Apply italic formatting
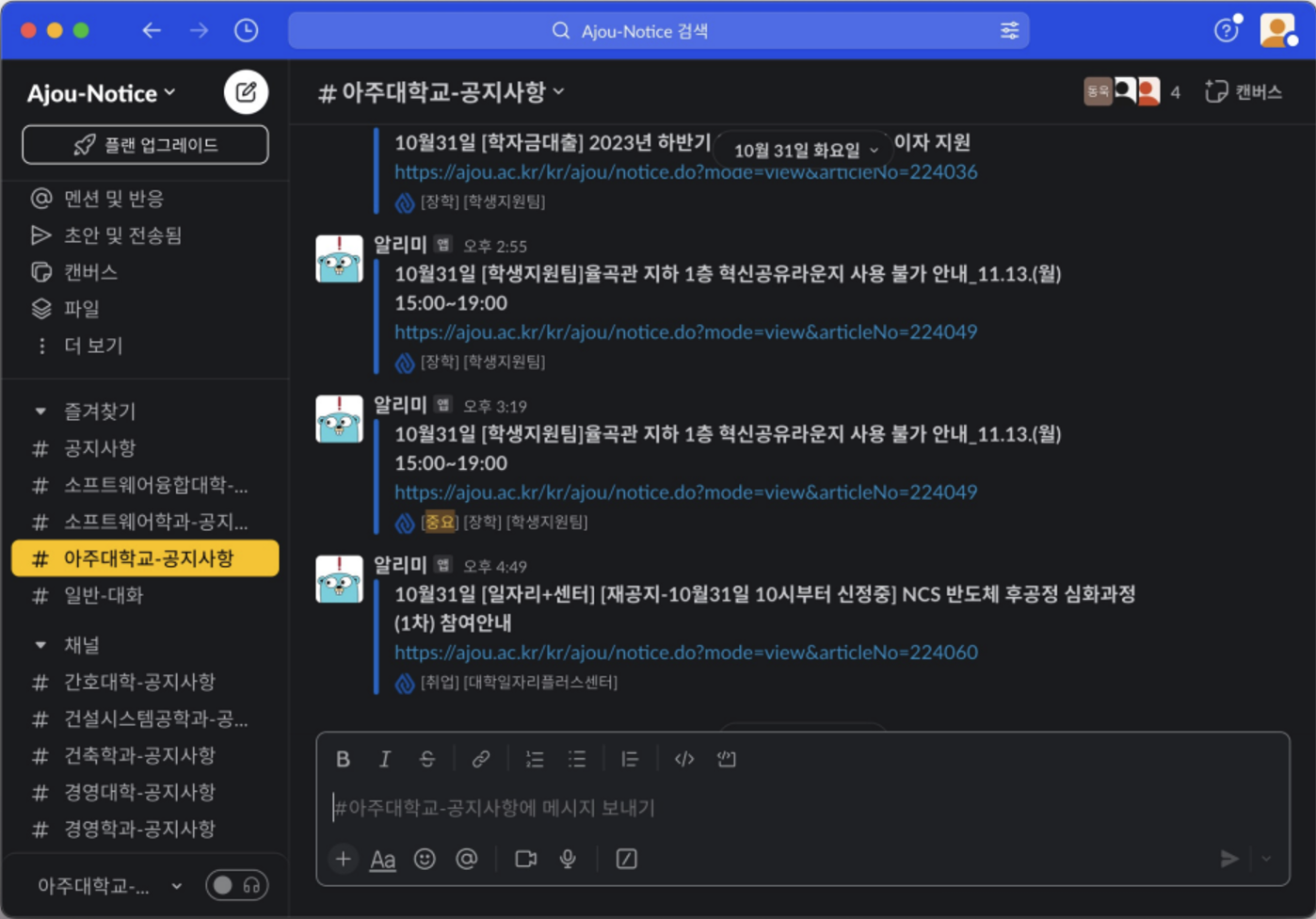The width and height of the screenshot is (1316, 919). coord(385,759)
